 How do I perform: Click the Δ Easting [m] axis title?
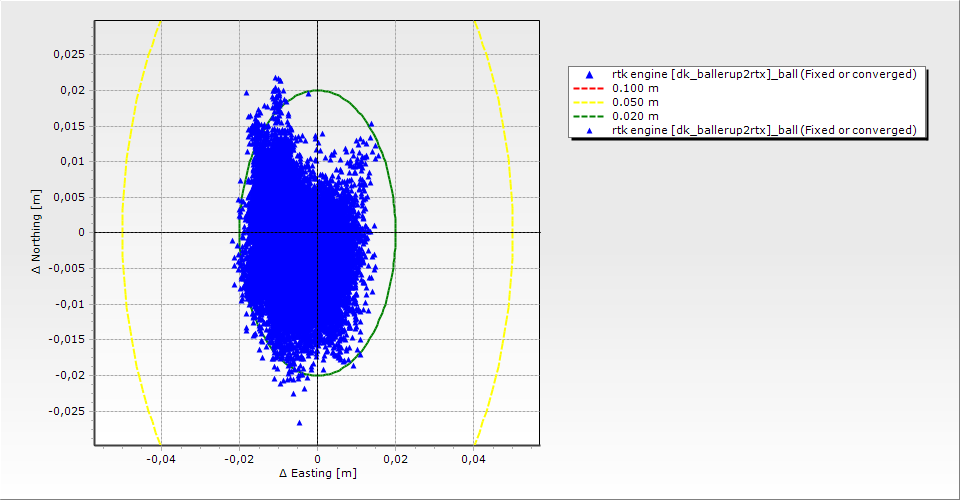[318, 473]
